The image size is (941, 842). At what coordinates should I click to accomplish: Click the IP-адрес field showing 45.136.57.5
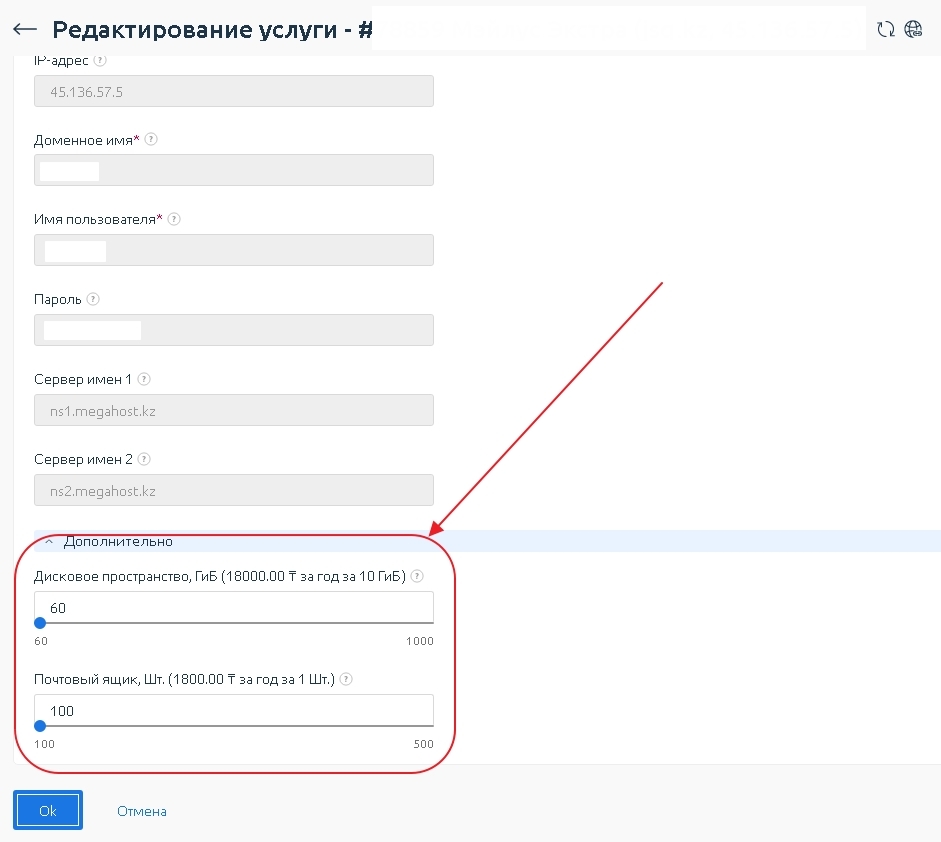click(234, 91)
